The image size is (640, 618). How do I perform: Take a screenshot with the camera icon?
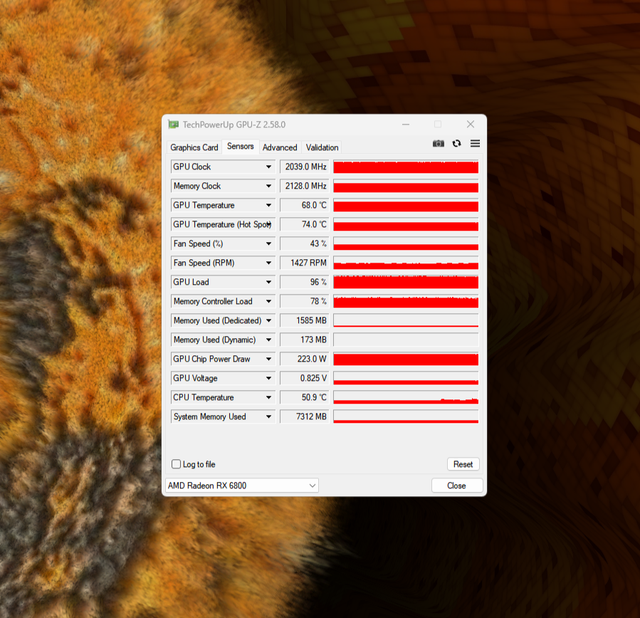[438, 144]
